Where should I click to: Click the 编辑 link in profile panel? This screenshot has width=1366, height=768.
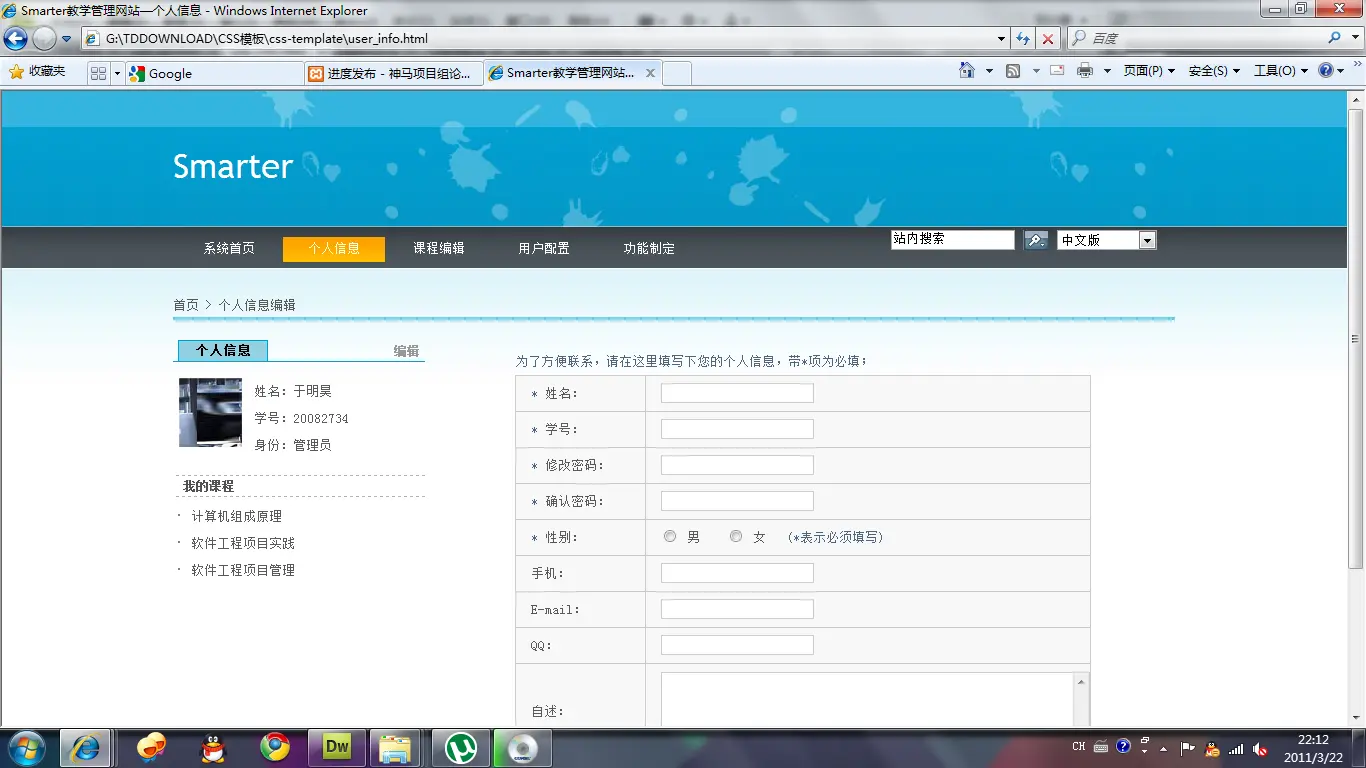click(406, 351)
